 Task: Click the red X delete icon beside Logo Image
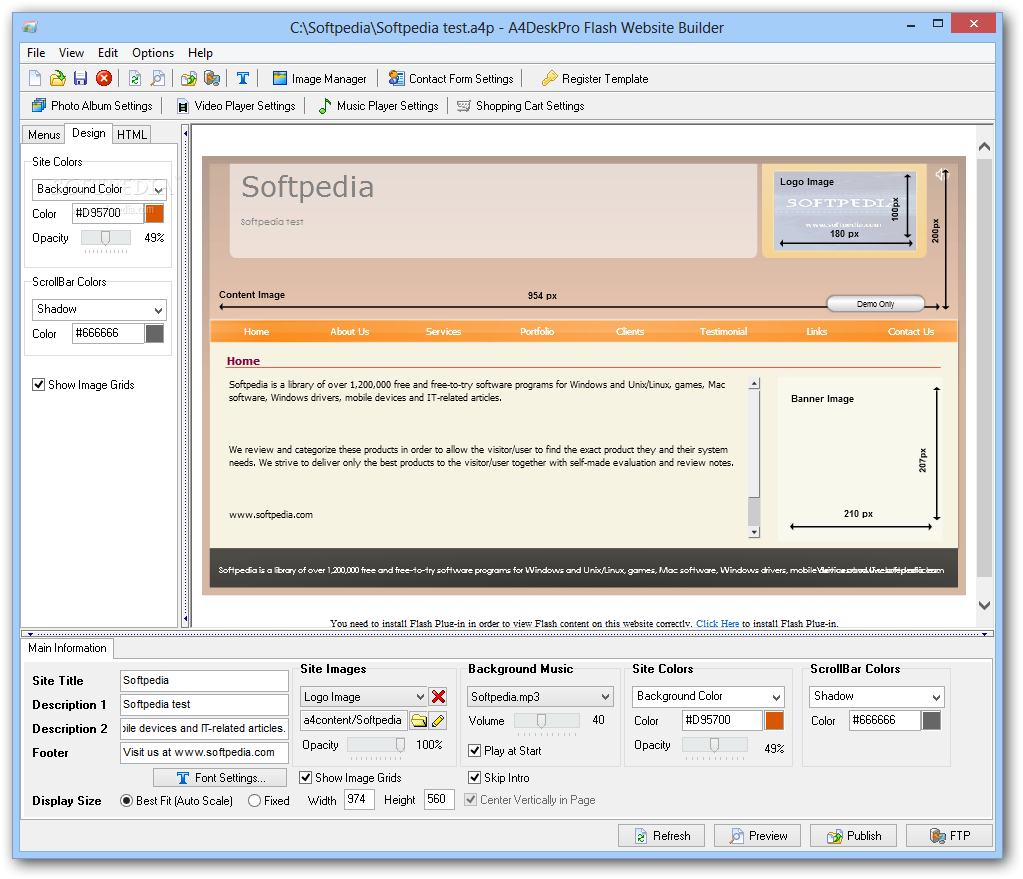pos(438,696)
